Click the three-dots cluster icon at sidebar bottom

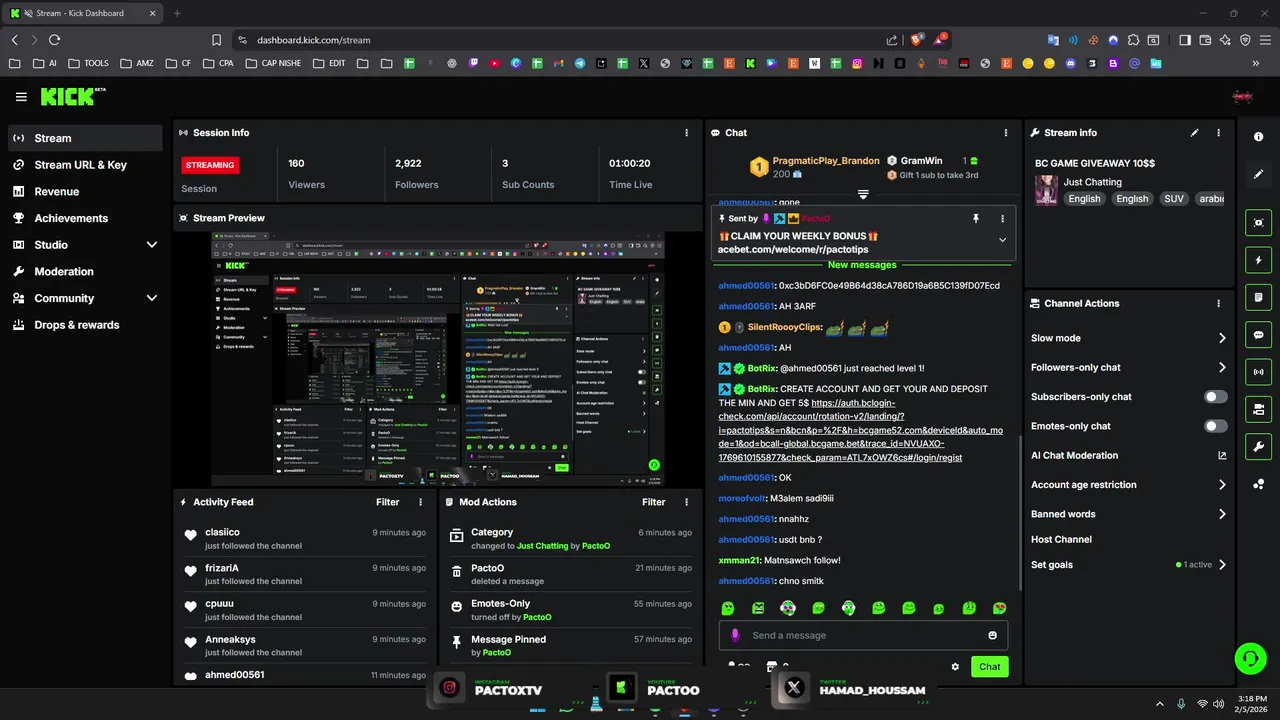click(1258, 484)
